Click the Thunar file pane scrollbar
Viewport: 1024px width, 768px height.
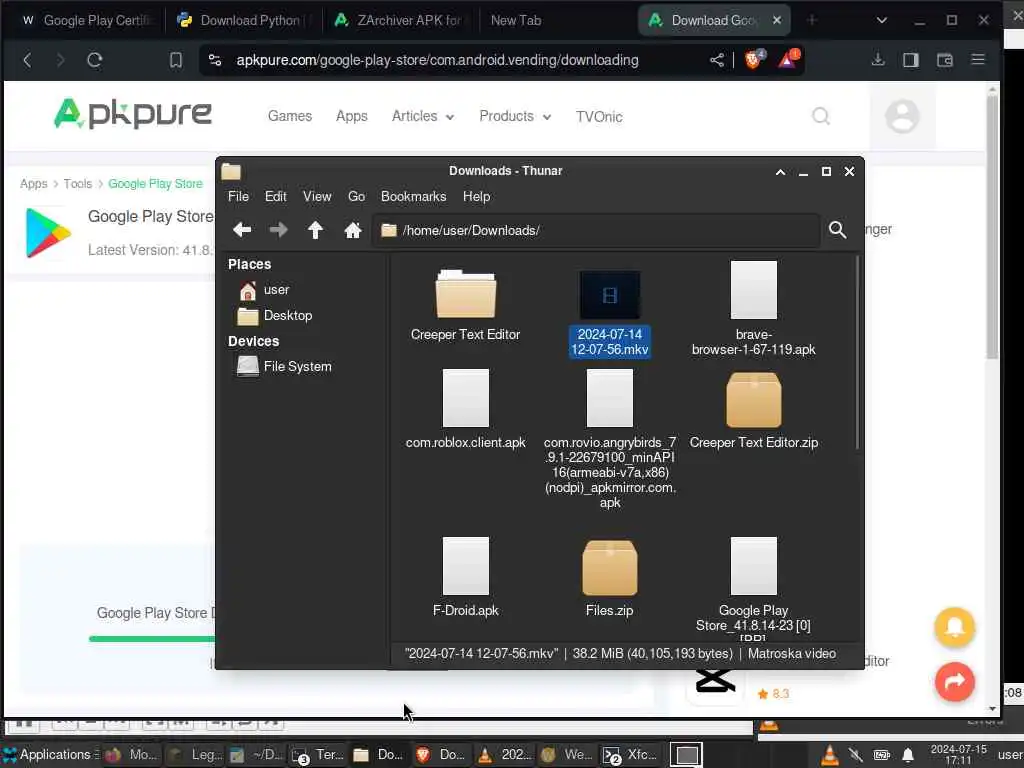(857, 353)
